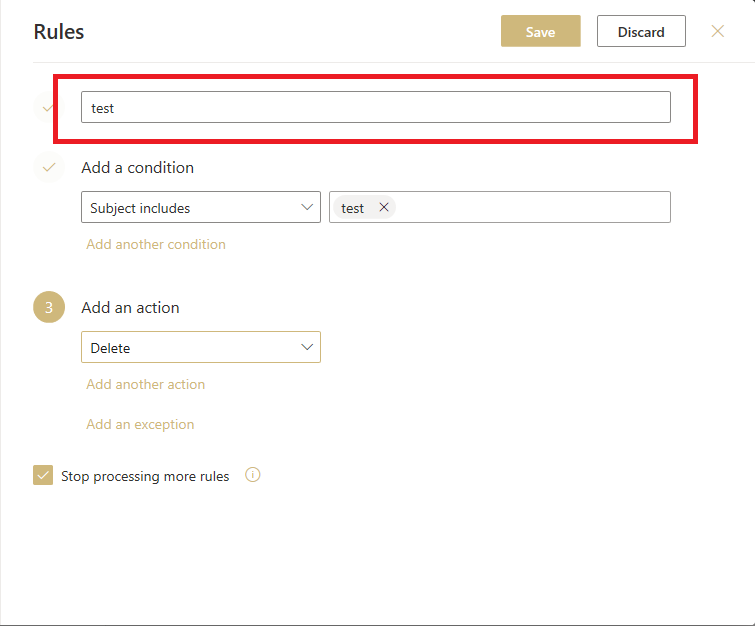Open the Delete action dropdown

(x=201, y=347)
